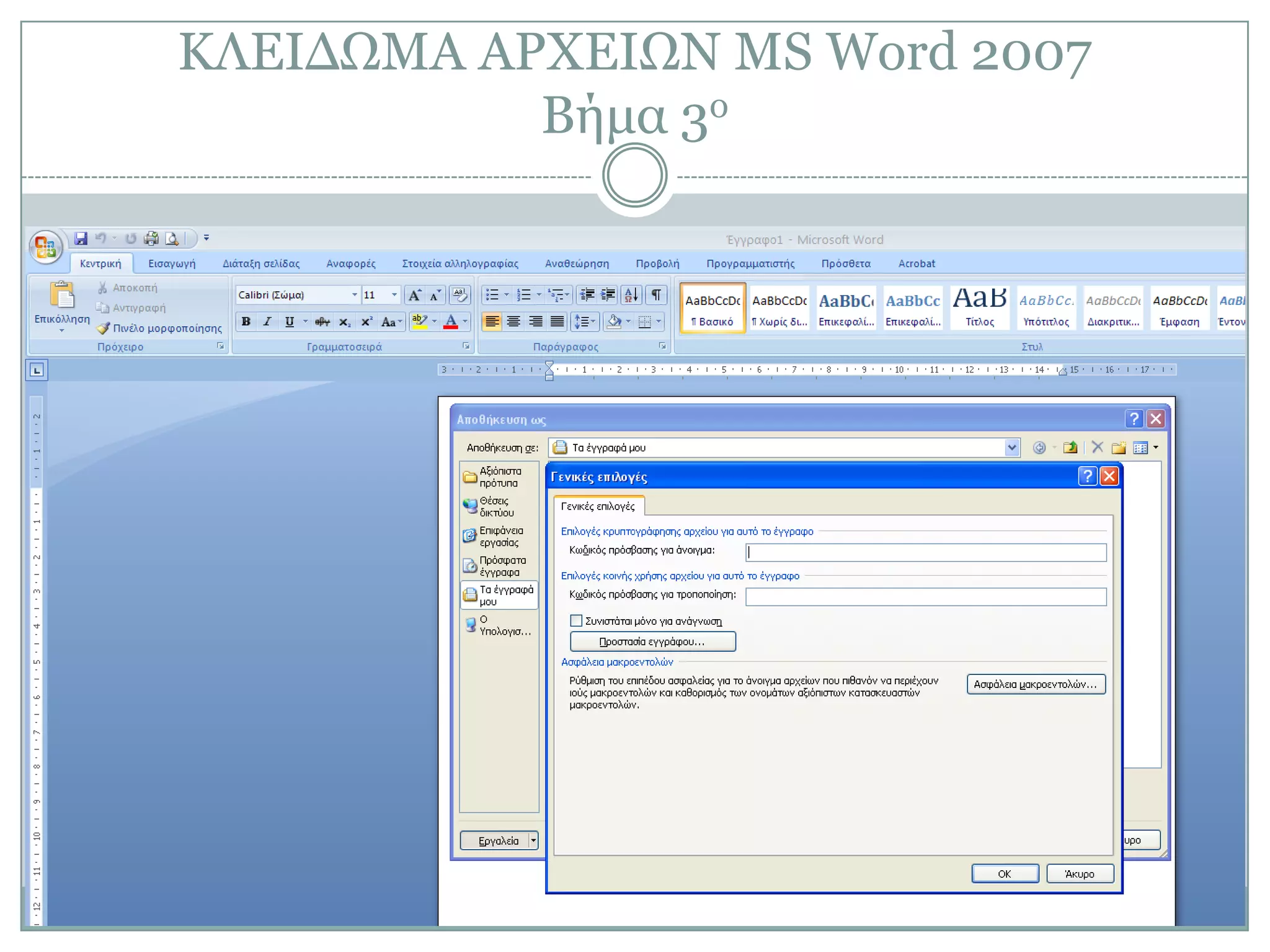Click the Sort icon
This screenshot has height=952, width=1270.
631,295
